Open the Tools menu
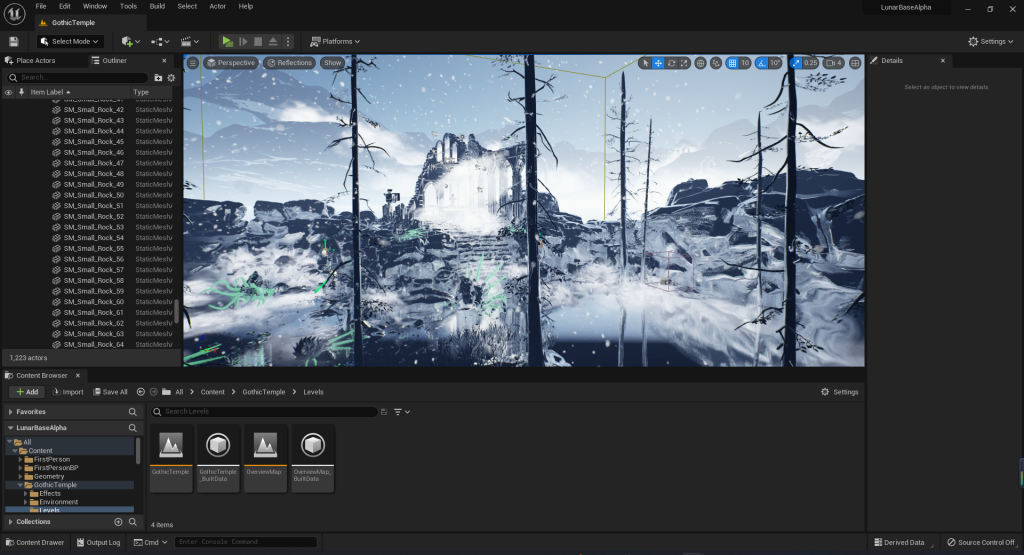Viewport: 1024px width, 555px height. [x=128, y=6]
